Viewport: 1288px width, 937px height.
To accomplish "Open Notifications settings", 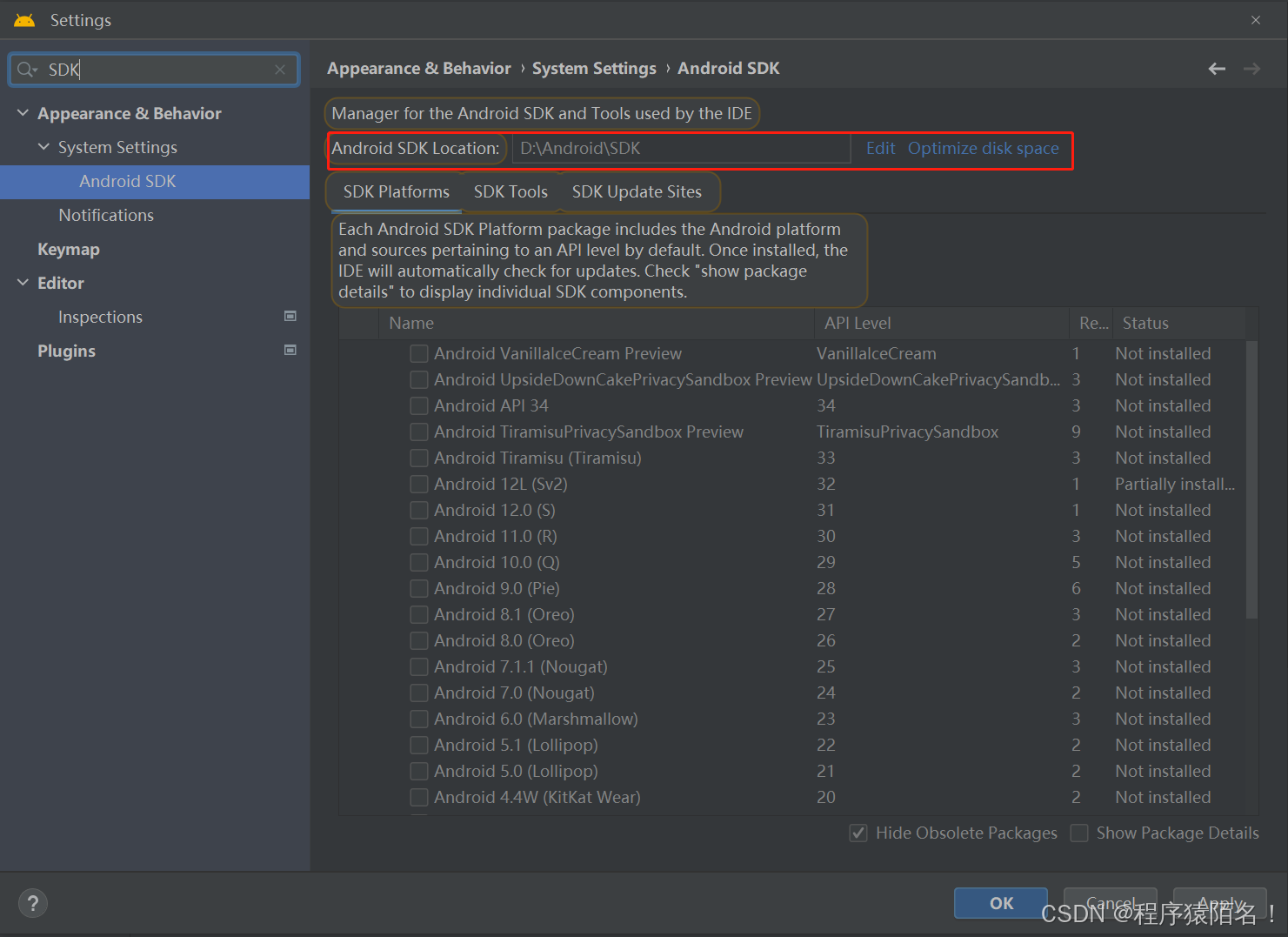I will coord(106,215).
